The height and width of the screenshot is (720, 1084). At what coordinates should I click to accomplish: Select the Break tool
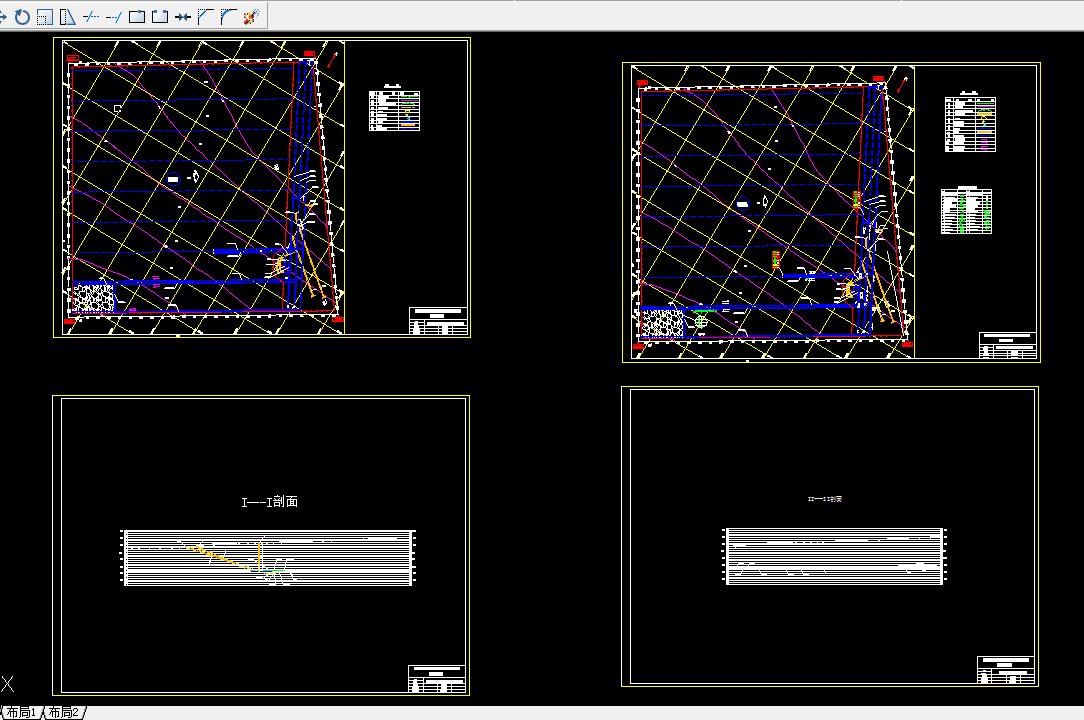click(x=160, y=17)
